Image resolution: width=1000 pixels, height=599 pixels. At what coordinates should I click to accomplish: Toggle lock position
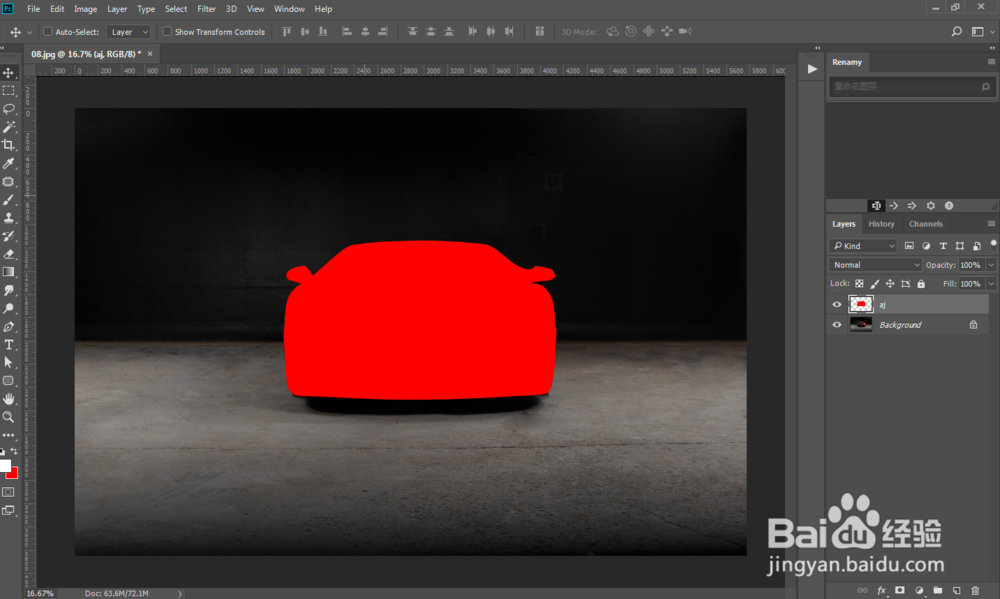pos(890,284)
